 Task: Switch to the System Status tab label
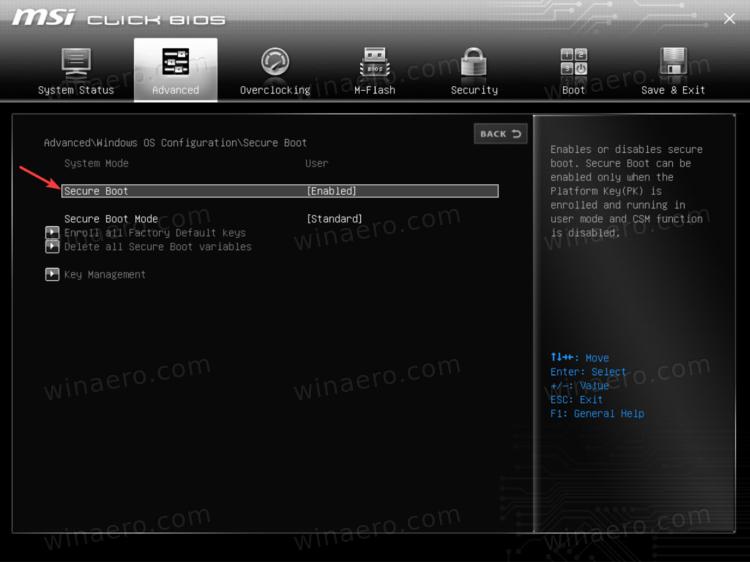click(x=76, y=90)
